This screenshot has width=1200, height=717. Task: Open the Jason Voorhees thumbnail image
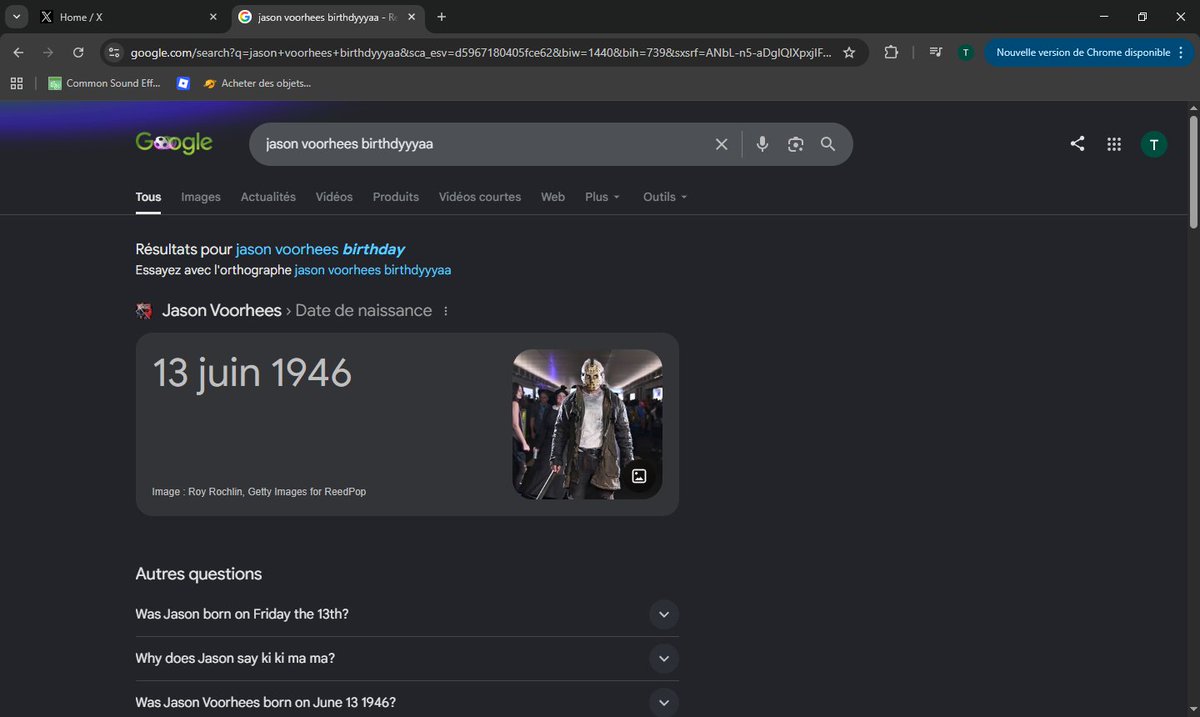[x=587, y=424]
